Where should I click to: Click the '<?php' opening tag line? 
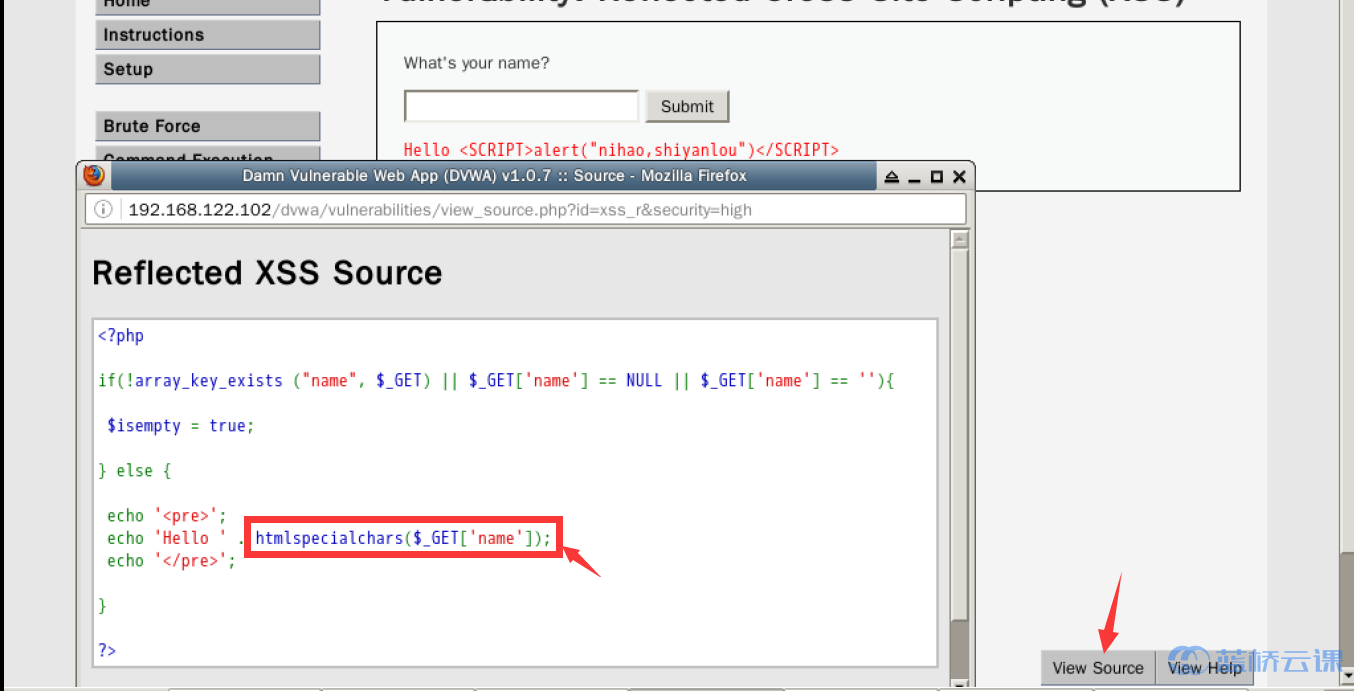pos(121,336)
